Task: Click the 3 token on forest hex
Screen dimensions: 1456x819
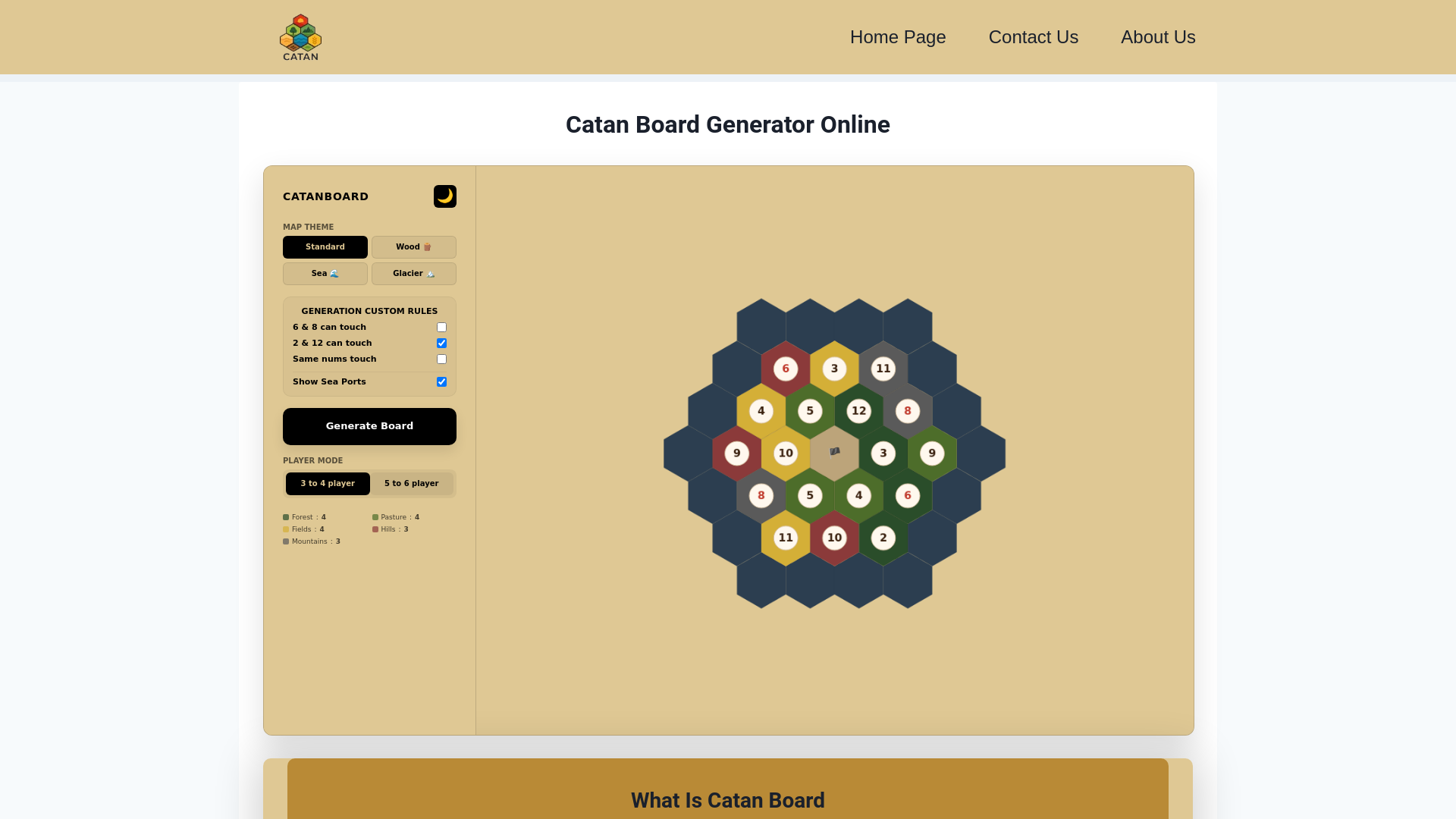Action: click(883, 453)
